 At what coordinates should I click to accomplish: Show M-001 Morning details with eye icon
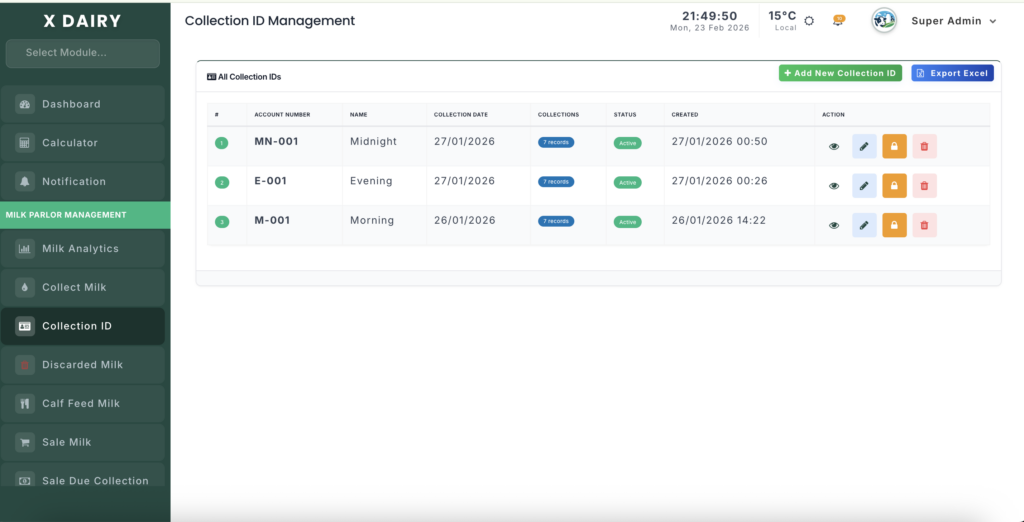click(834, 225)
